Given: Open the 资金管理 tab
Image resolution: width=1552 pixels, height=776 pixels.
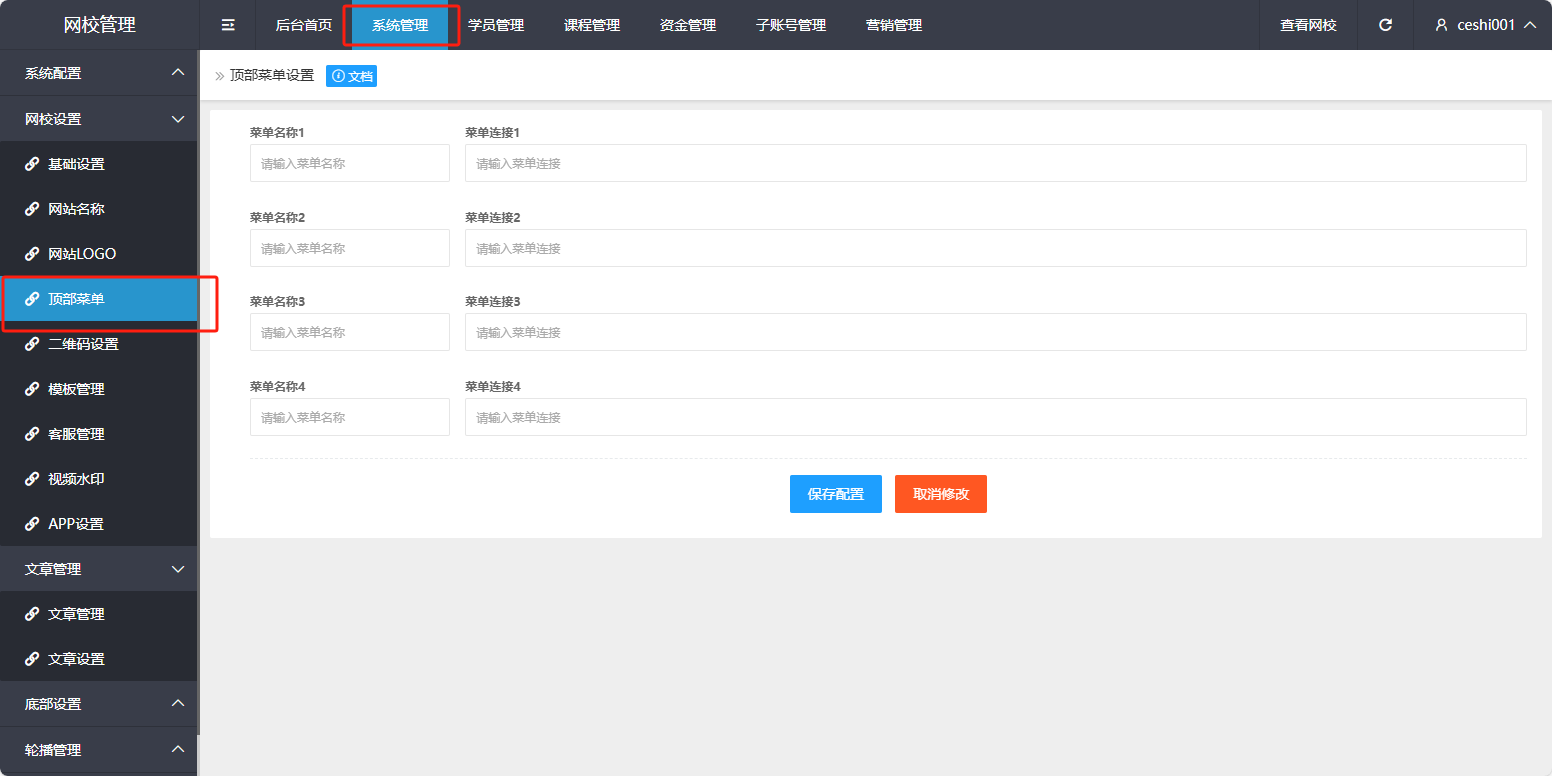Looking at the screenshot, I should click(688, 25).
